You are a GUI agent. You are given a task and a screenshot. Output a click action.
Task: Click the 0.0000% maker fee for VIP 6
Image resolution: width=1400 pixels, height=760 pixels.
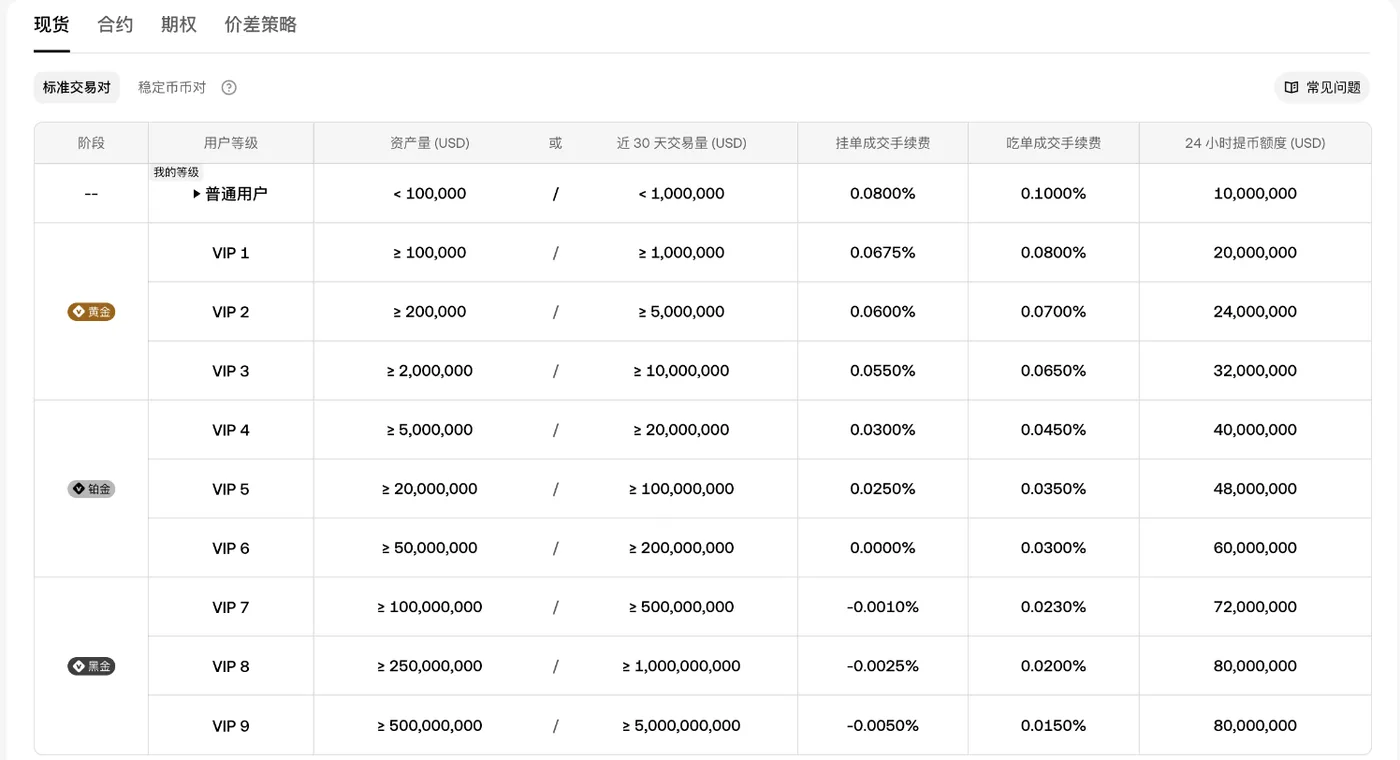pos(883,548)
